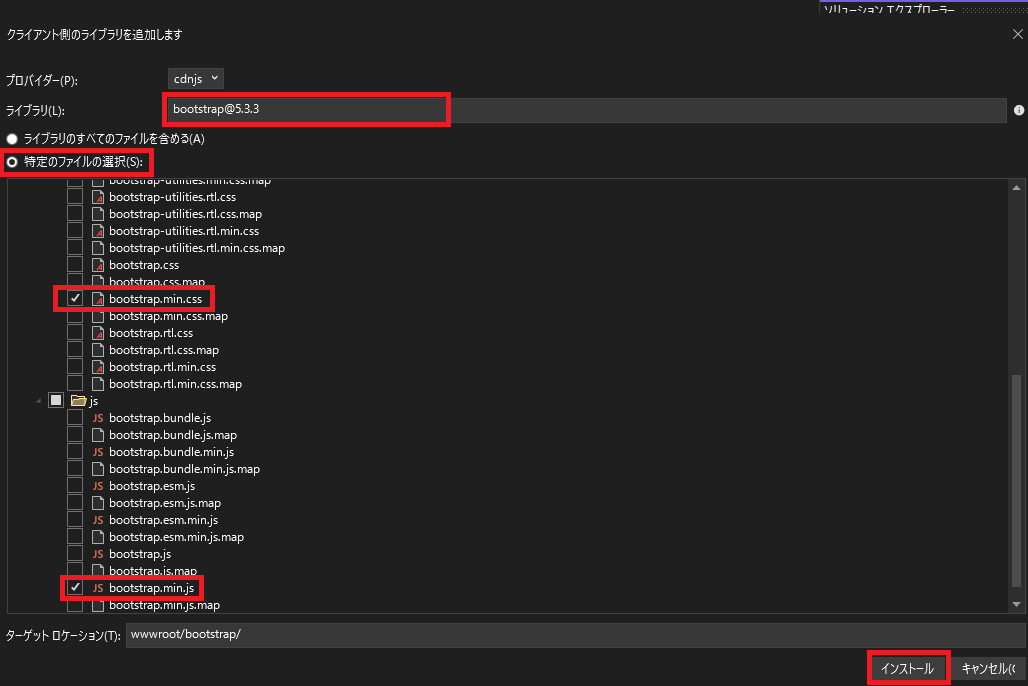1028x686 pixels.
Task: Collapse the js folder tree node
Action: pyautogui.click(x=38, y=401)
